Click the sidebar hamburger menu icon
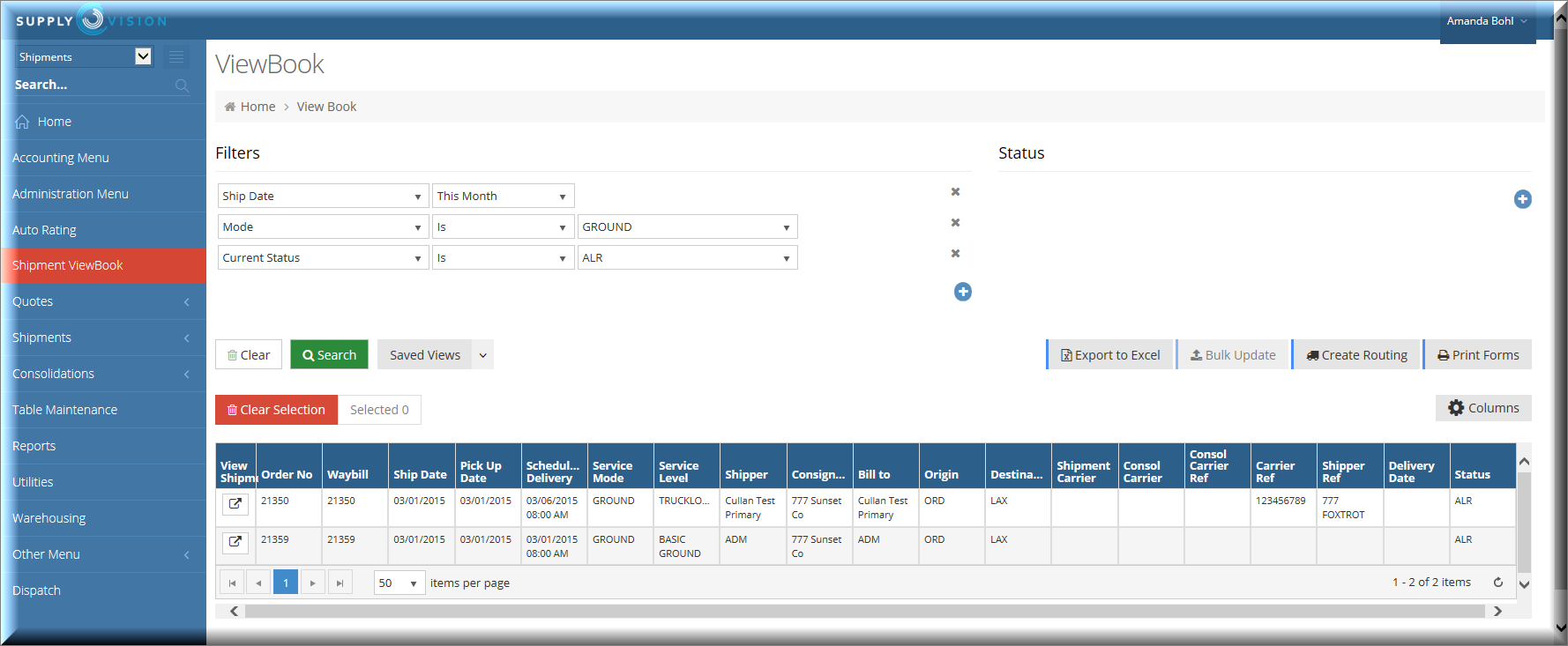Screen dimensions: 1568x646 (x=176, y=56)
